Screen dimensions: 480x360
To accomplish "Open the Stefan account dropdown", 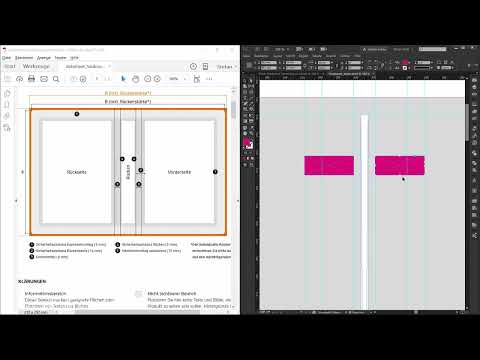I will click(x=227, y=67).
